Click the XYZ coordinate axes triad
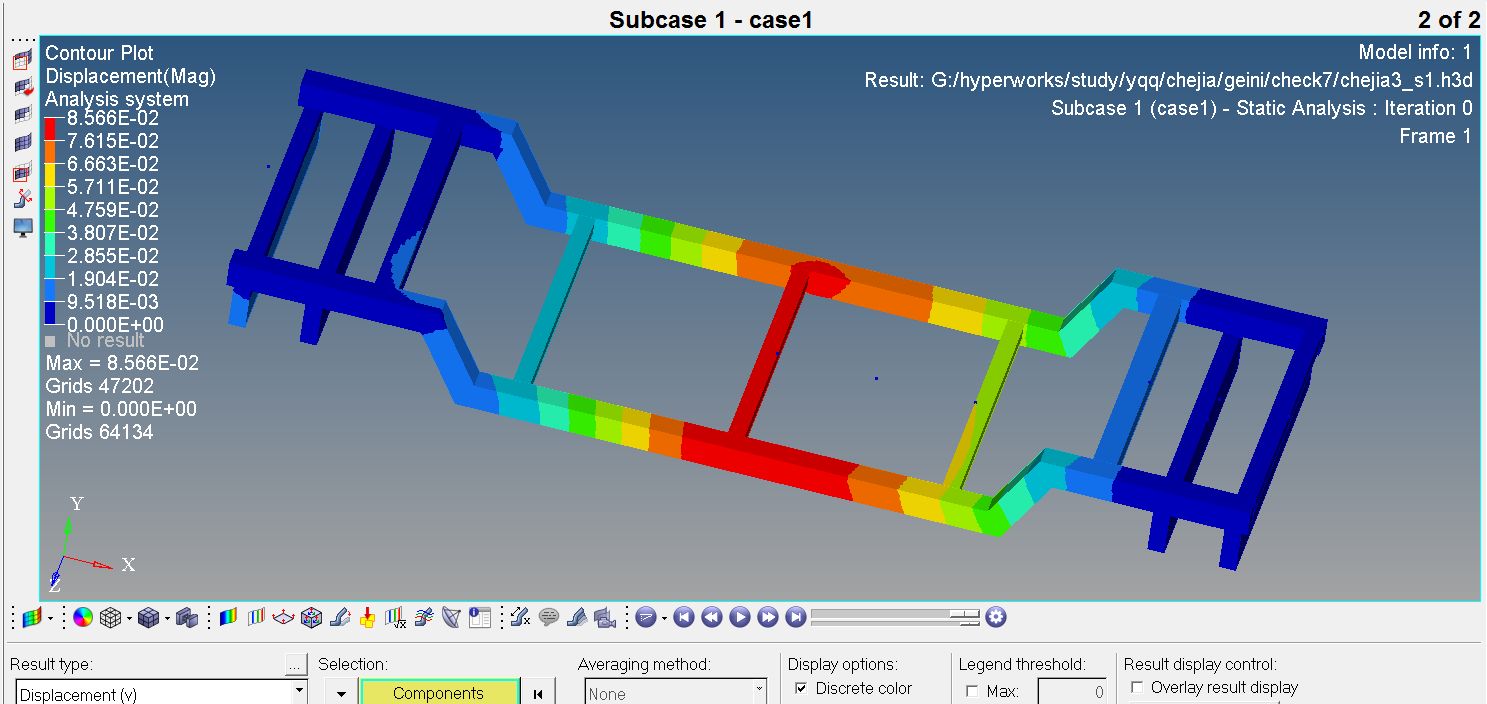The height and width of the screenshot is (704, 1487). tap(90, 544)
